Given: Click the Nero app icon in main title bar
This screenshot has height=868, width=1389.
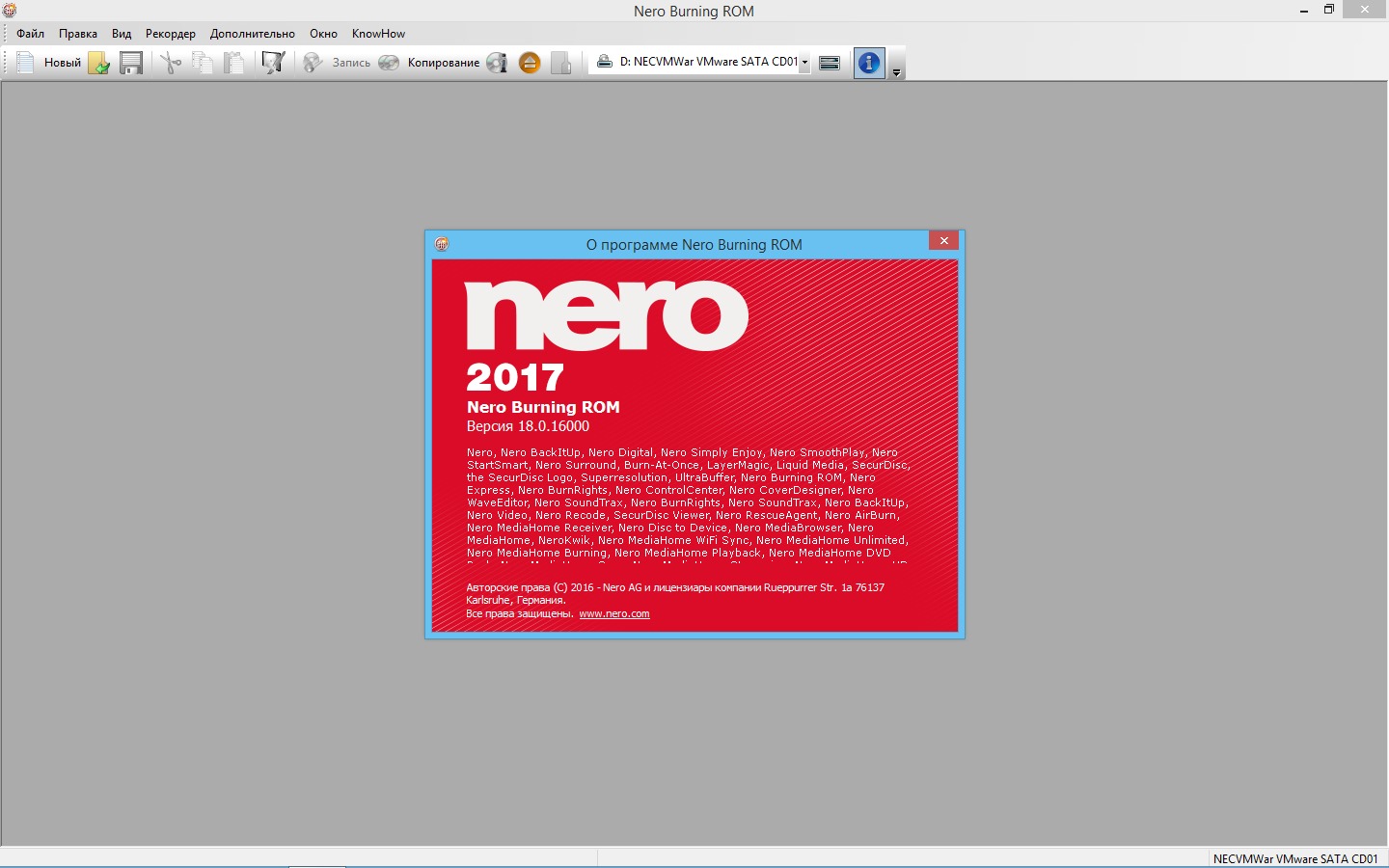Looking at the screenshot, I should tap(10, 11).
